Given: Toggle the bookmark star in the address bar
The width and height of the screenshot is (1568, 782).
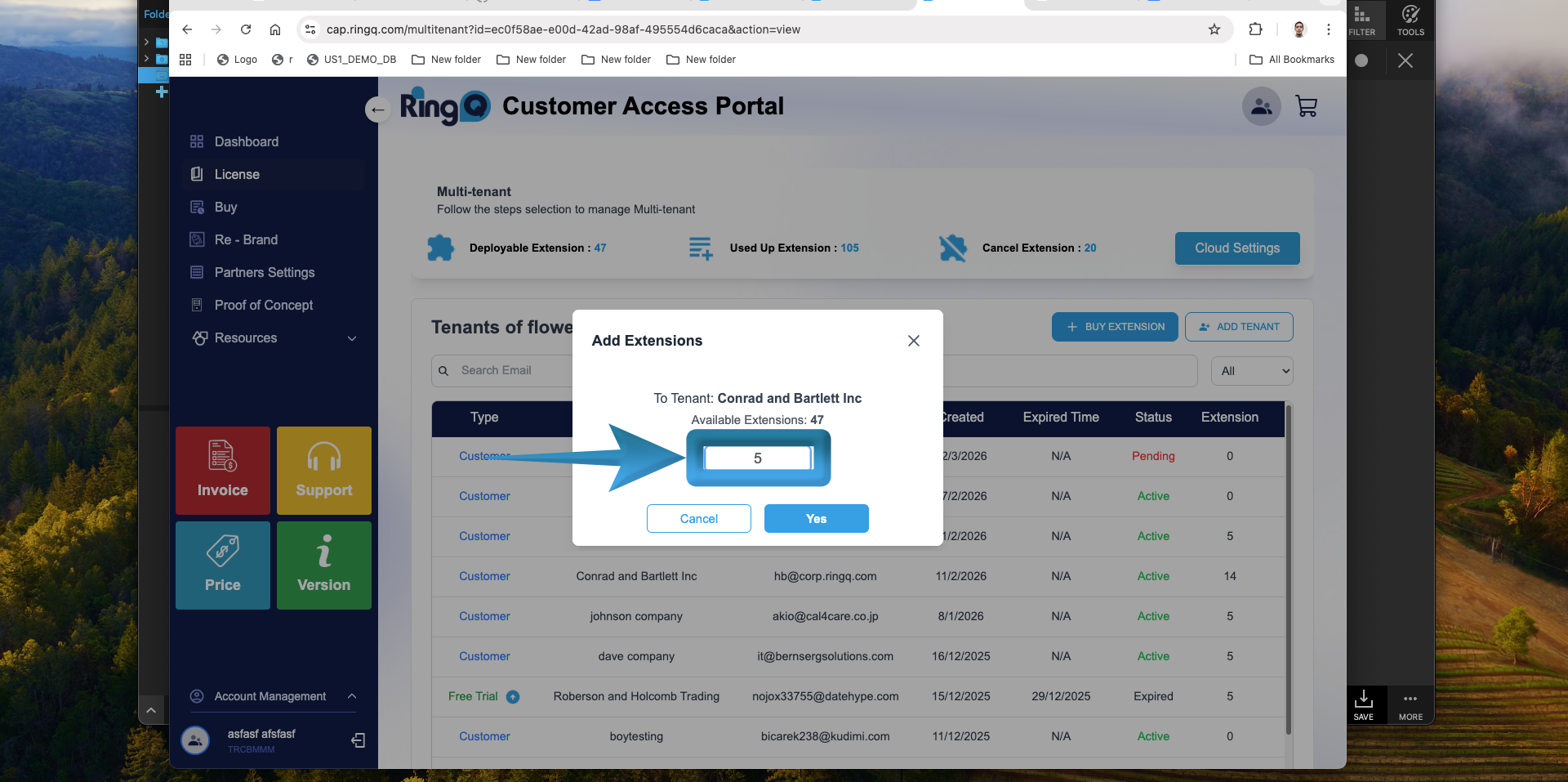Looking at the screenshot, I should pyautogui.click(x=1214, y=29).
